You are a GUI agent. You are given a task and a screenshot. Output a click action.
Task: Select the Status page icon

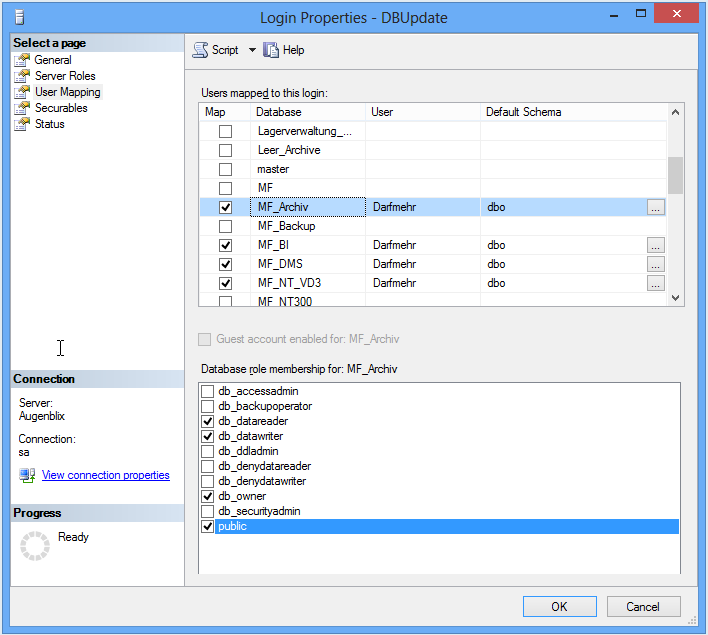coord(22,124)
